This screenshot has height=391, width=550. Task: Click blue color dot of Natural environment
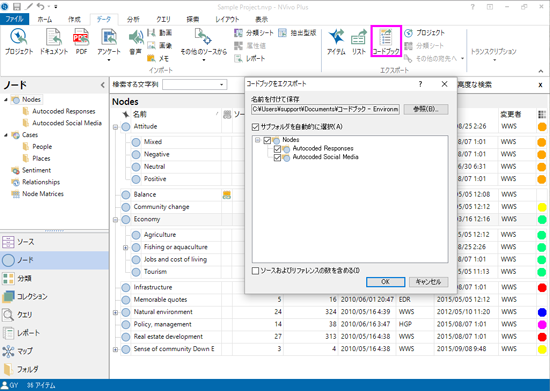click(542, 312)
